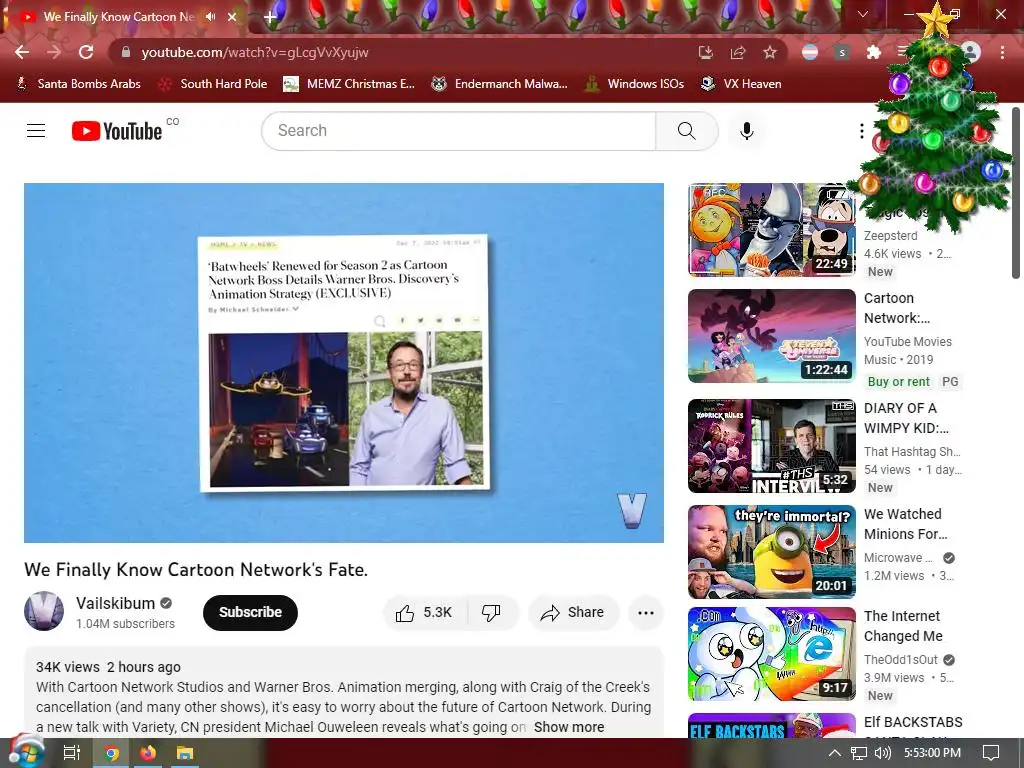The height and width of the screenshot is (768, 1024).
Task: Search with your voice microphone
Action: click(746, 131)
